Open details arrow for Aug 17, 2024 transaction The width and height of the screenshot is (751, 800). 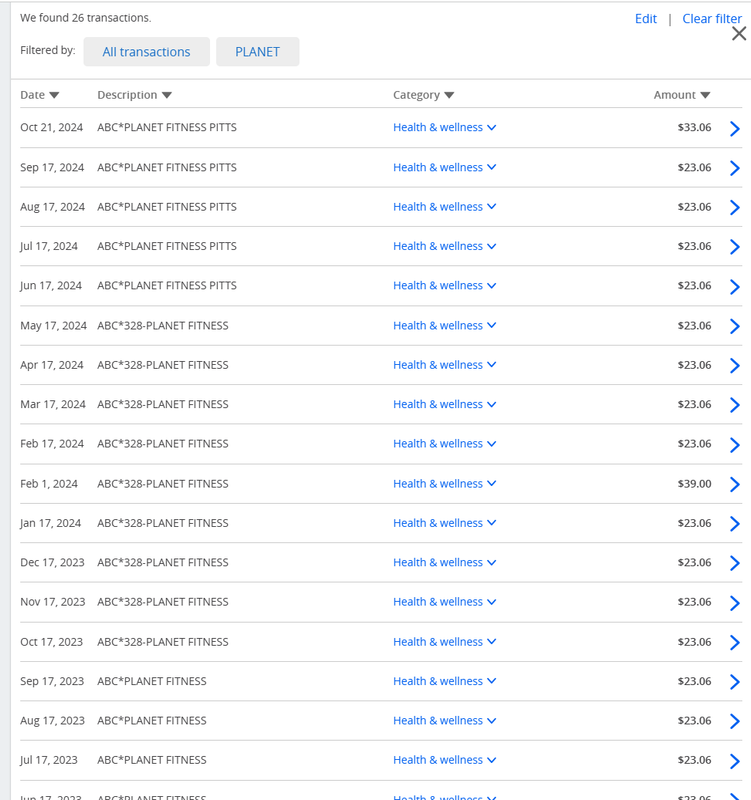tap(735, 207)
